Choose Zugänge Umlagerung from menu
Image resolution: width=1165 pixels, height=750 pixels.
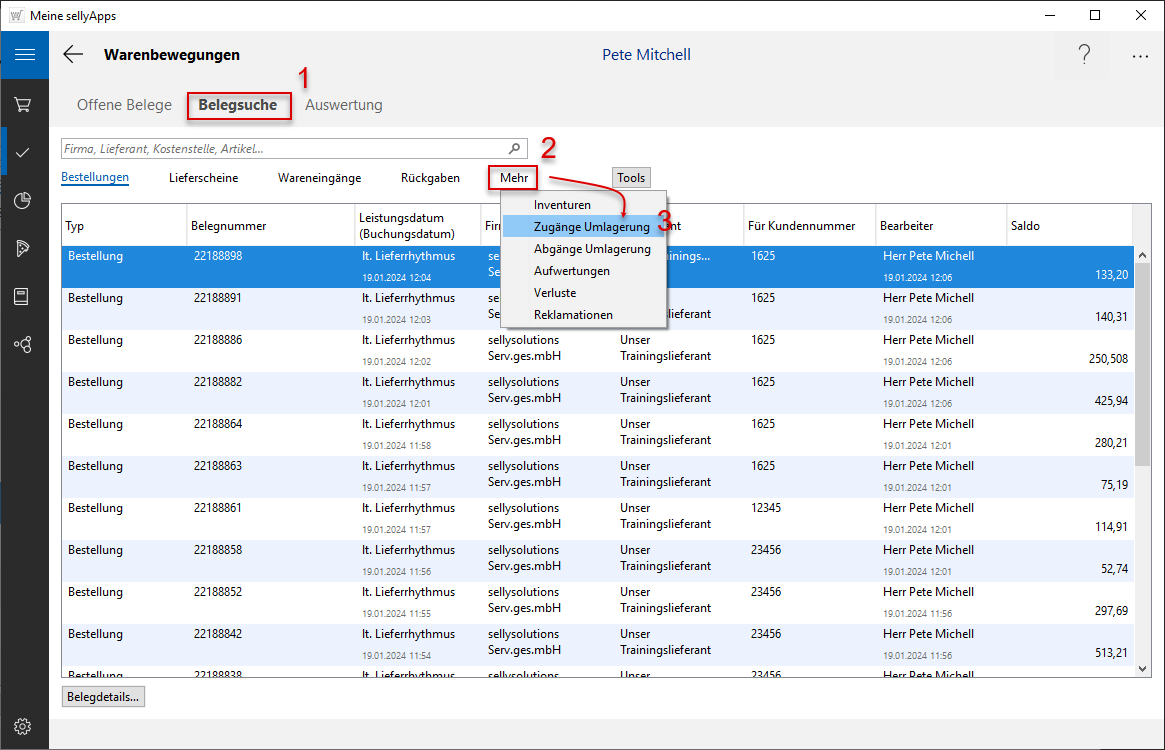[591, 227]
